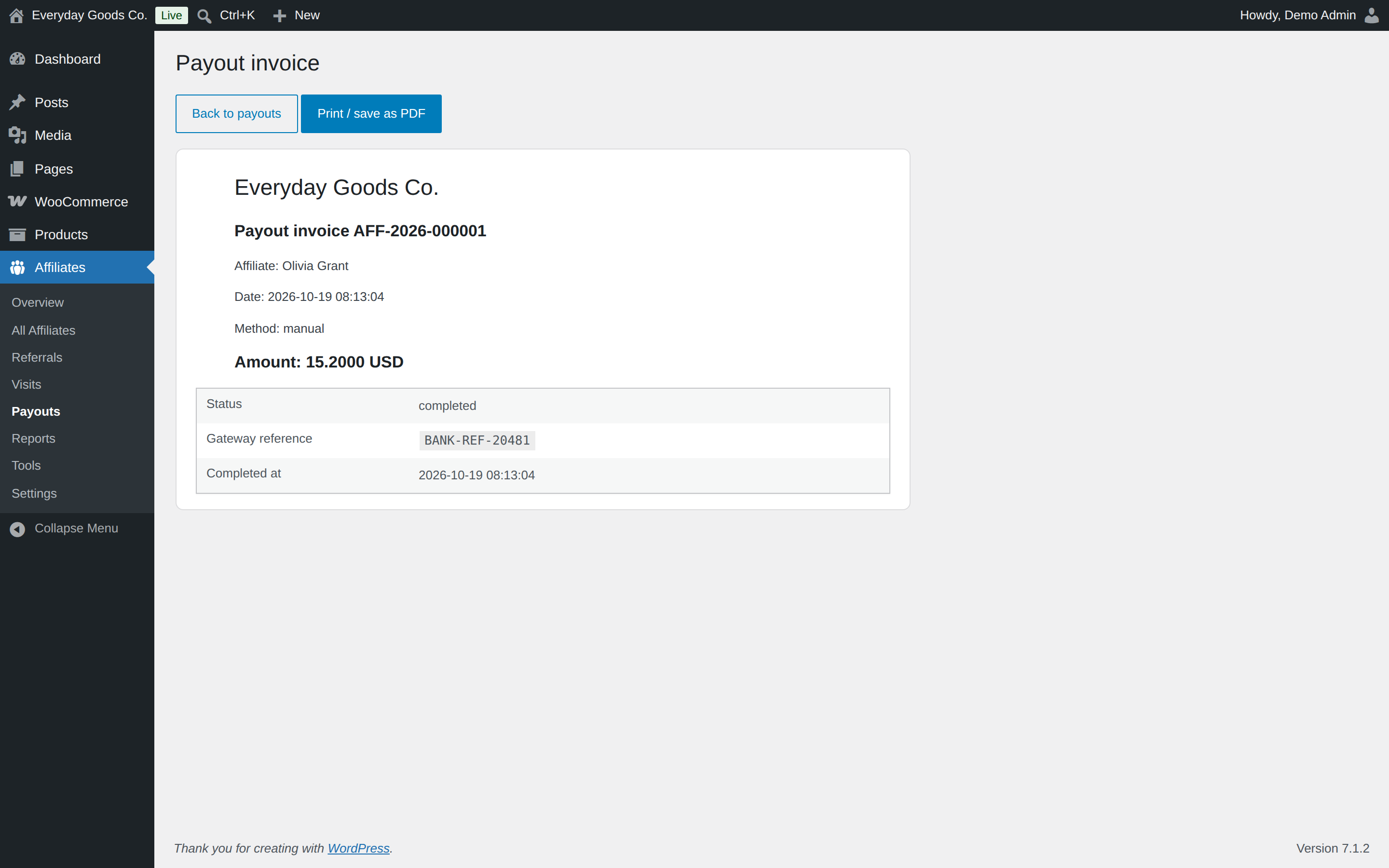This screenshot has height=868, width=1389.
Task: Open the Posts menu
Action: [51, 102]
